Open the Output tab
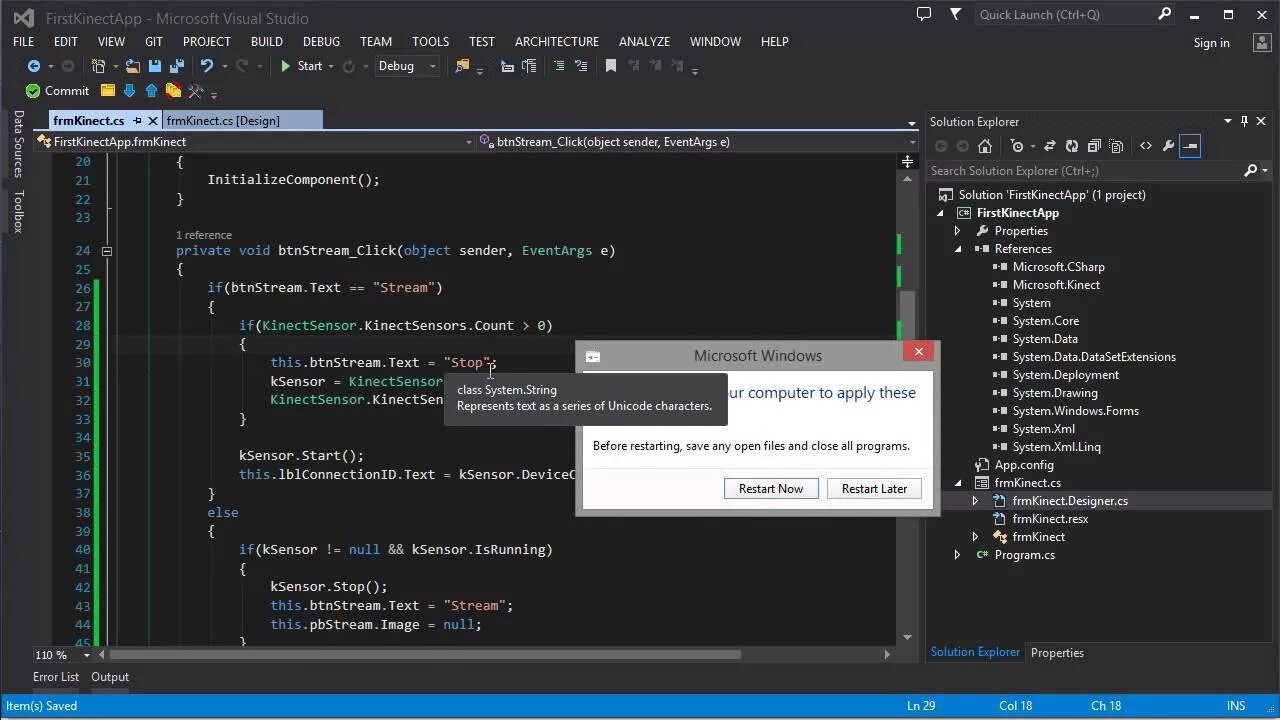1280x720 pixels. point(110,677)
